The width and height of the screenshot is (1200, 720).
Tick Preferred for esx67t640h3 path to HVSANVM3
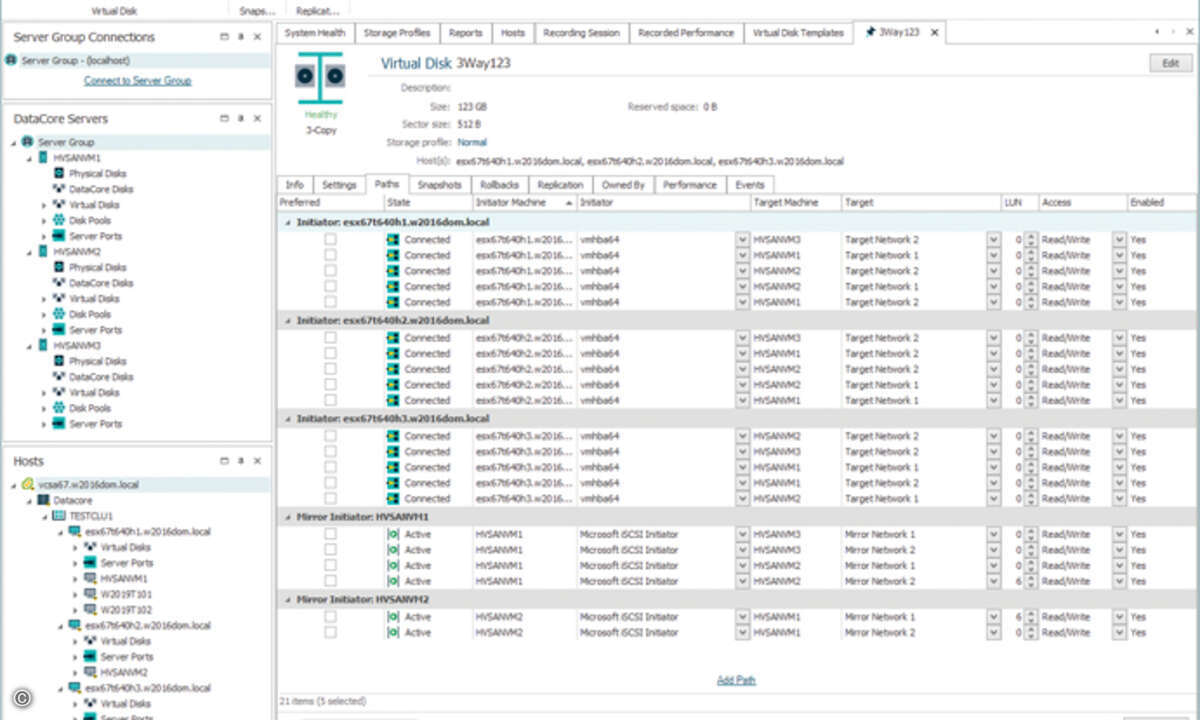(x=330, y=451)
